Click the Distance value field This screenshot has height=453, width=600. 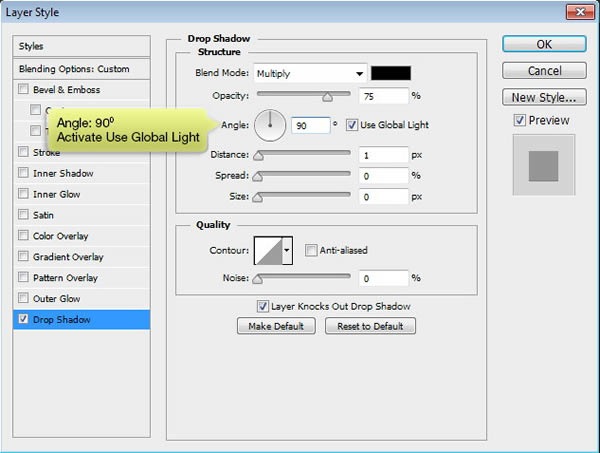coord(383,155)
